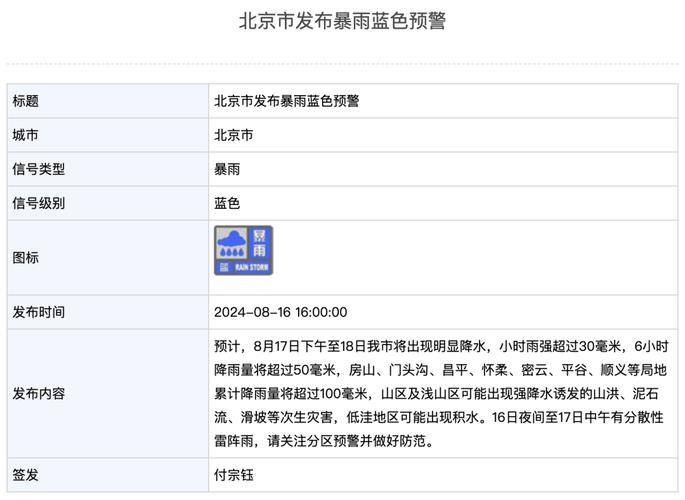
Task: Select the 发布内容 row label
Action: click(39, 393)
